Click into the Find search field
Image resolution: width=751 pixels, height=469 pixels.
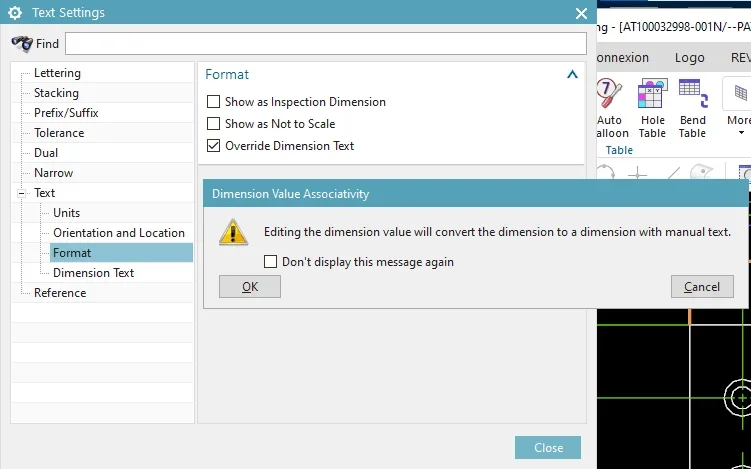(x=325, y=43)
